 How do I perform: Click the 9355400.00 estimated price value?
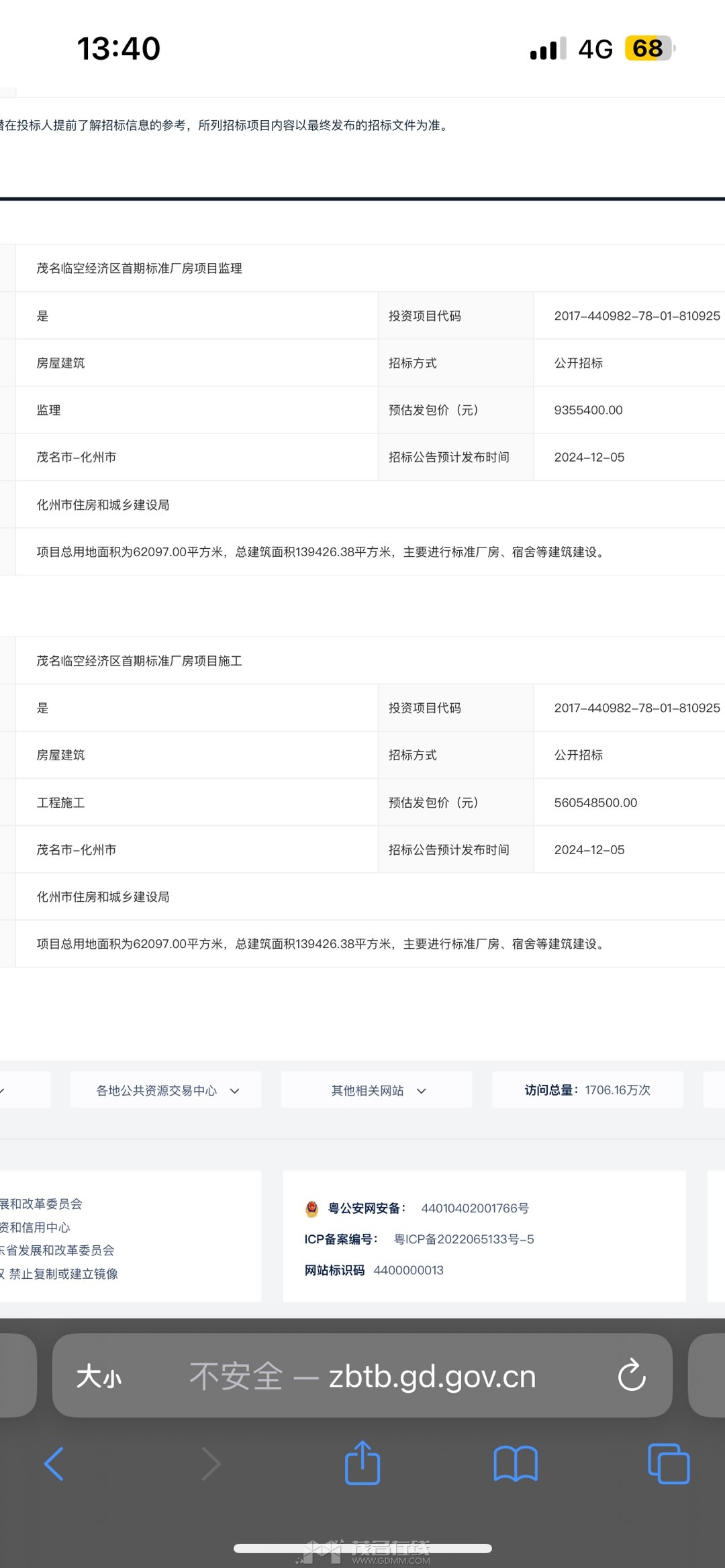pyautogui.click(x=588, y=410)
